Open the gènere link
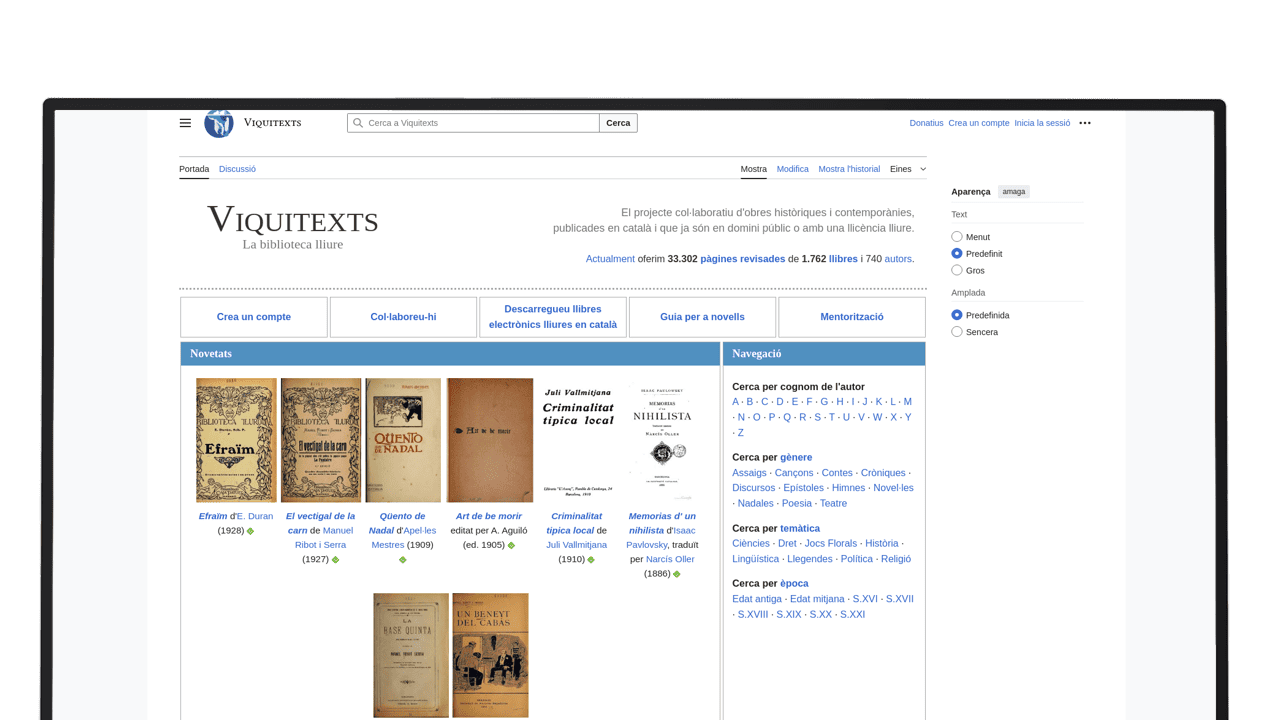 pos(796,457)
